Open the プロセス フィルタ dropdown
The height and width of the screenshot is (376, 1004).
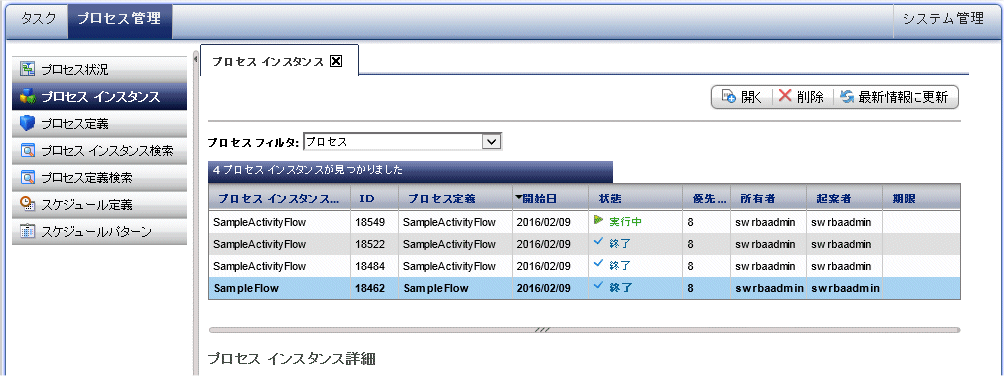(491, 141)
